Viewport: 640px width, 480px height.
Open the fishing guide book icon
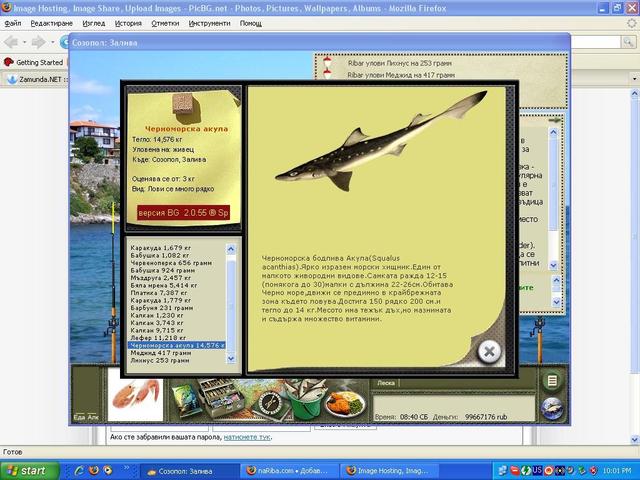point(186,400)
